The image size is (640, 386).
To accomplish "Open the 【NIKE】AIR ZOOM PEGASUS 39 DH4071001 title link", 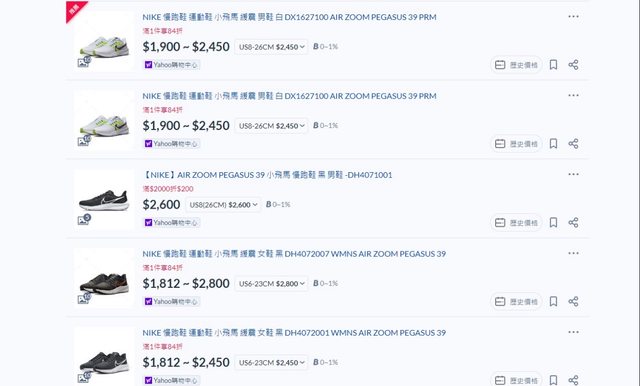I will pyautogui.click(x=267, y=175).
